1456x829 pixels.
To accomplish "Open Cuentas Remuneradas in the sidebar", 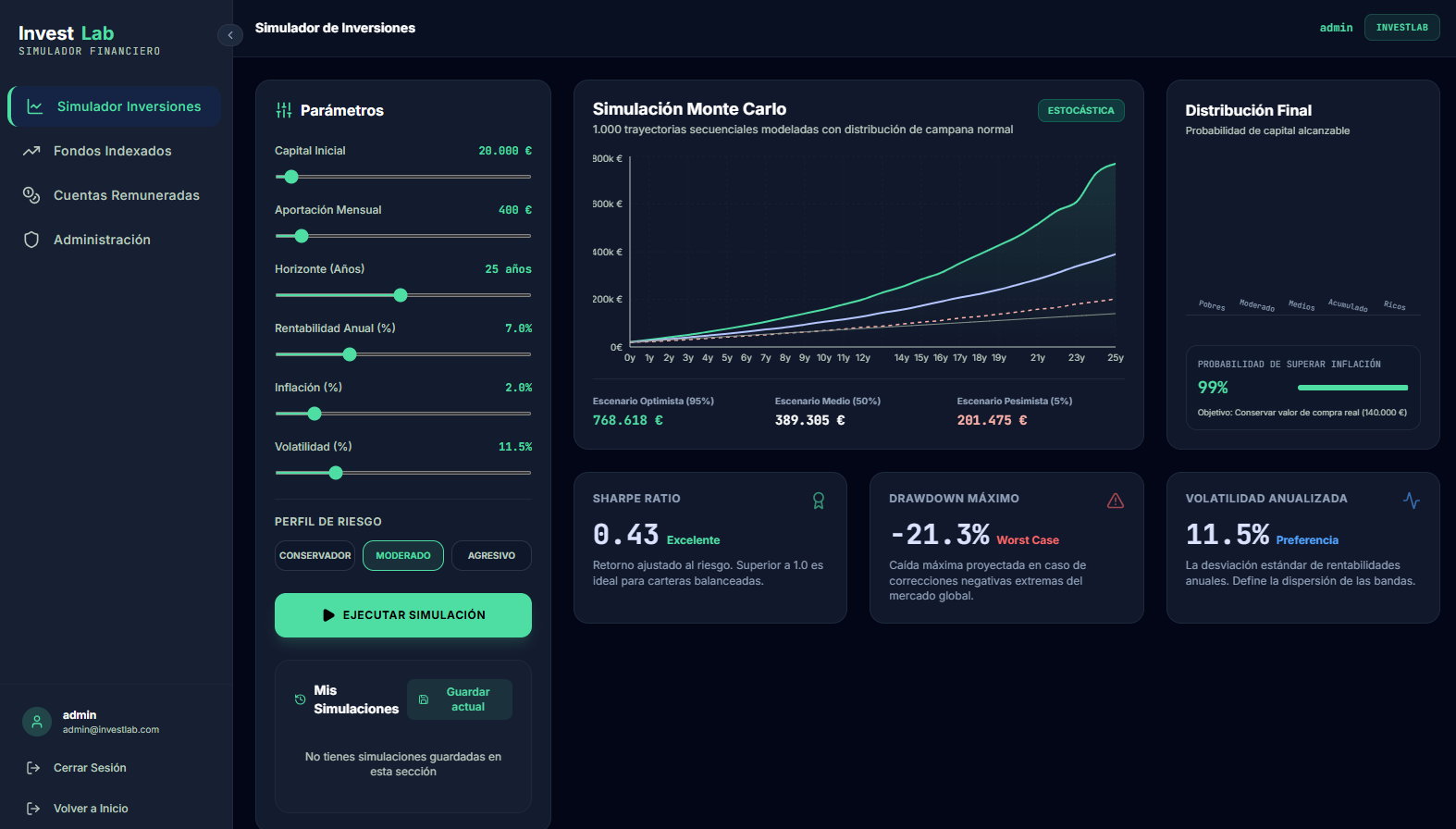I will [x=115, y=195].
